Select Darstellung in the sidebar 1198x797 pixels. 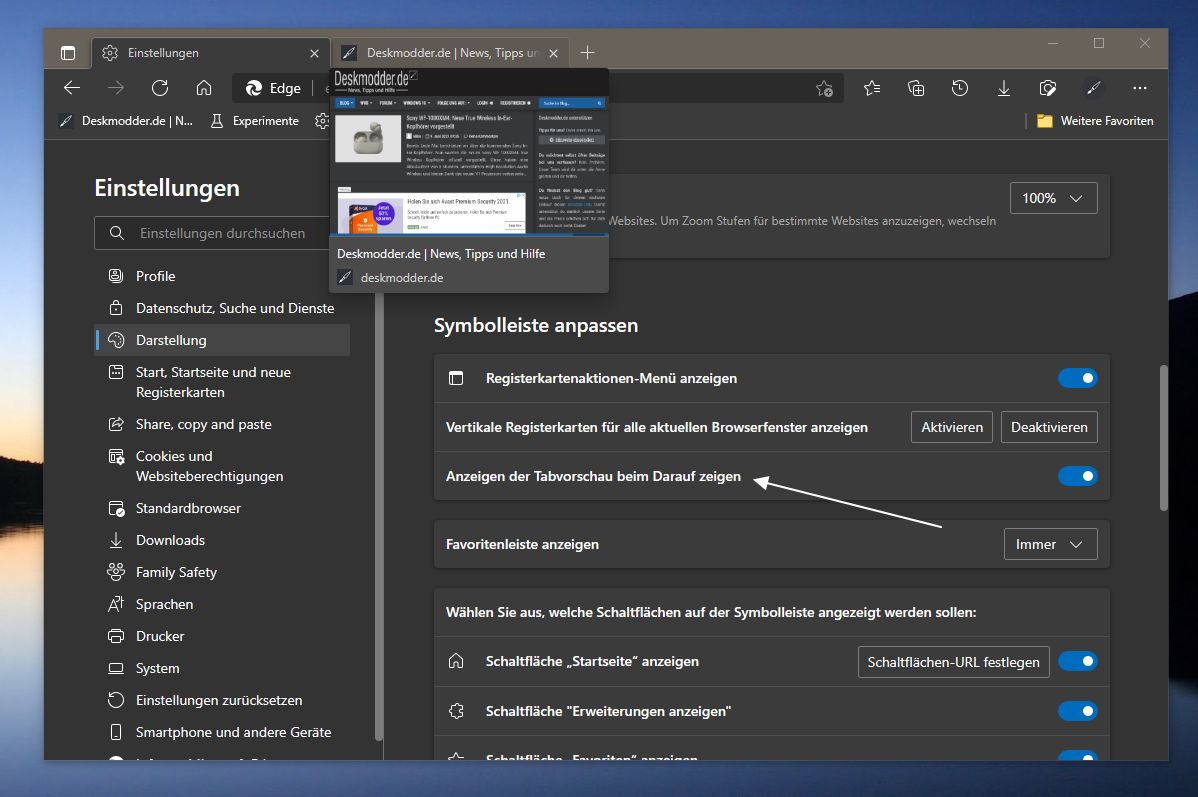click(222, 340)
